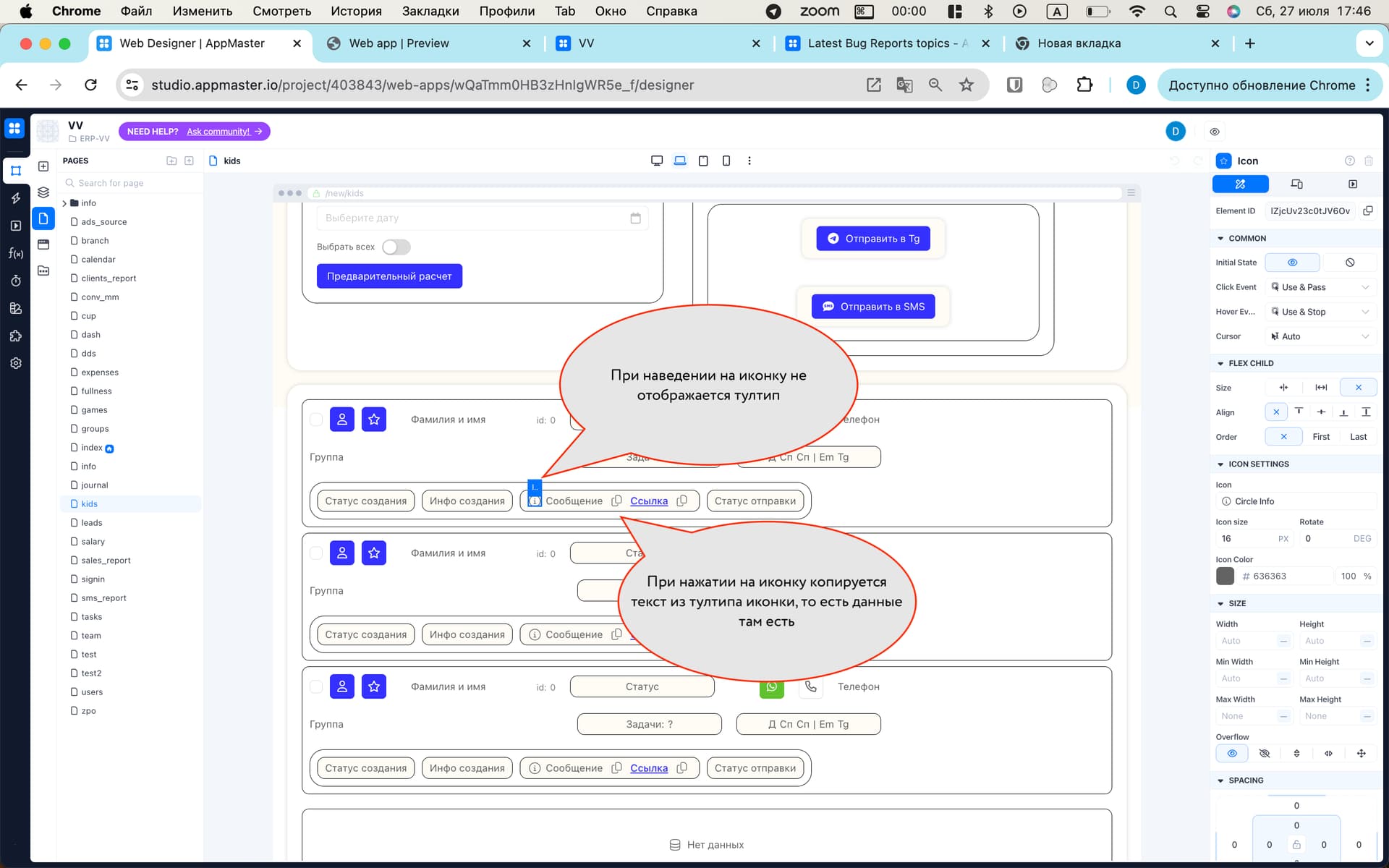Set Initial State to visible
The width and height of the screenshot is (1389, 868).
pos(1292,263)
